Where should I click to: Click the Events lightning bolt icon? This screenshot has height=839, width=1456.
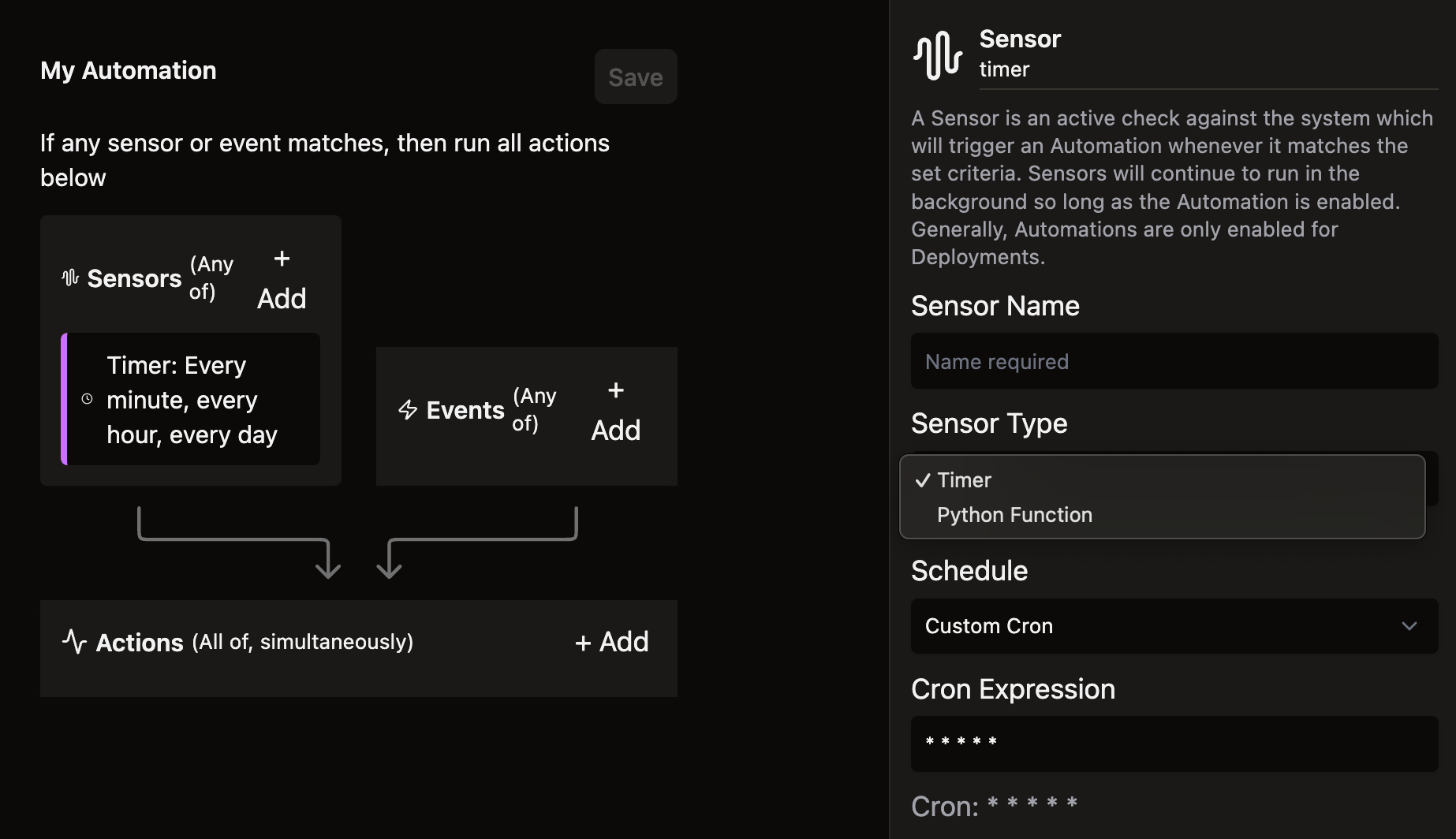point(408,410)
